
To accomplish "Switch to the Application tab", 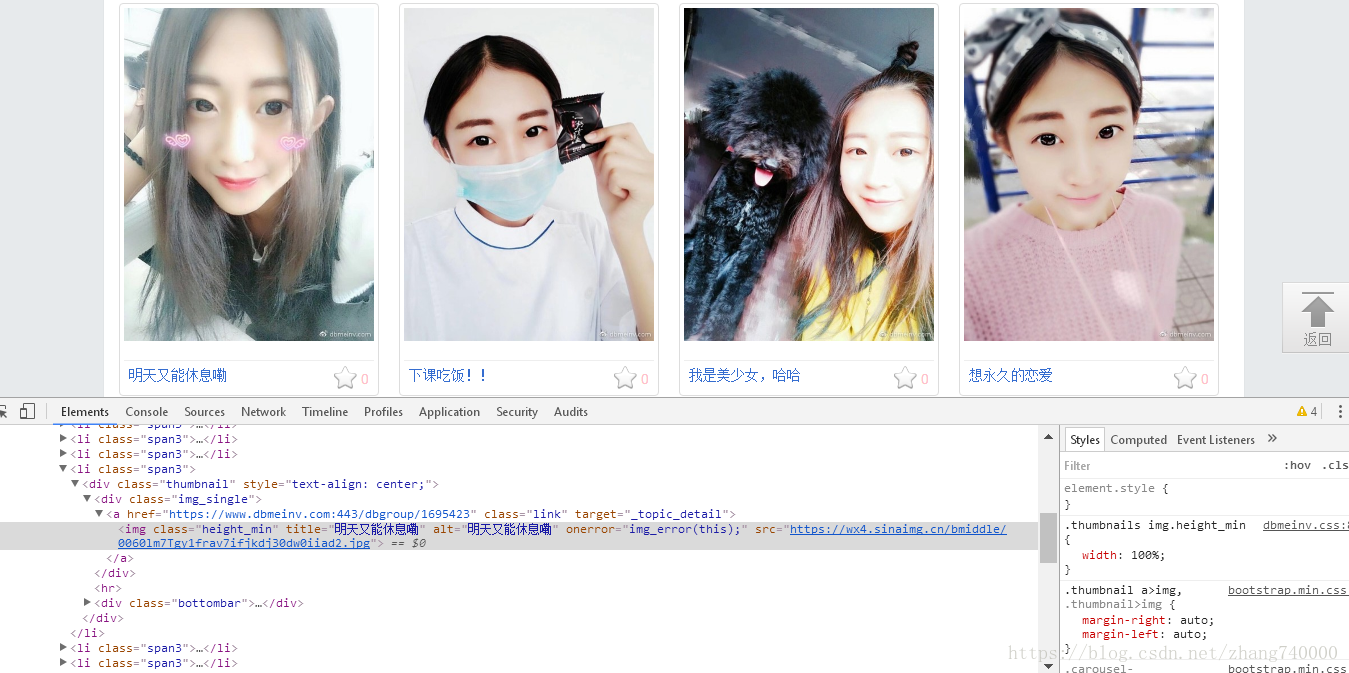I will coord(449,411).
